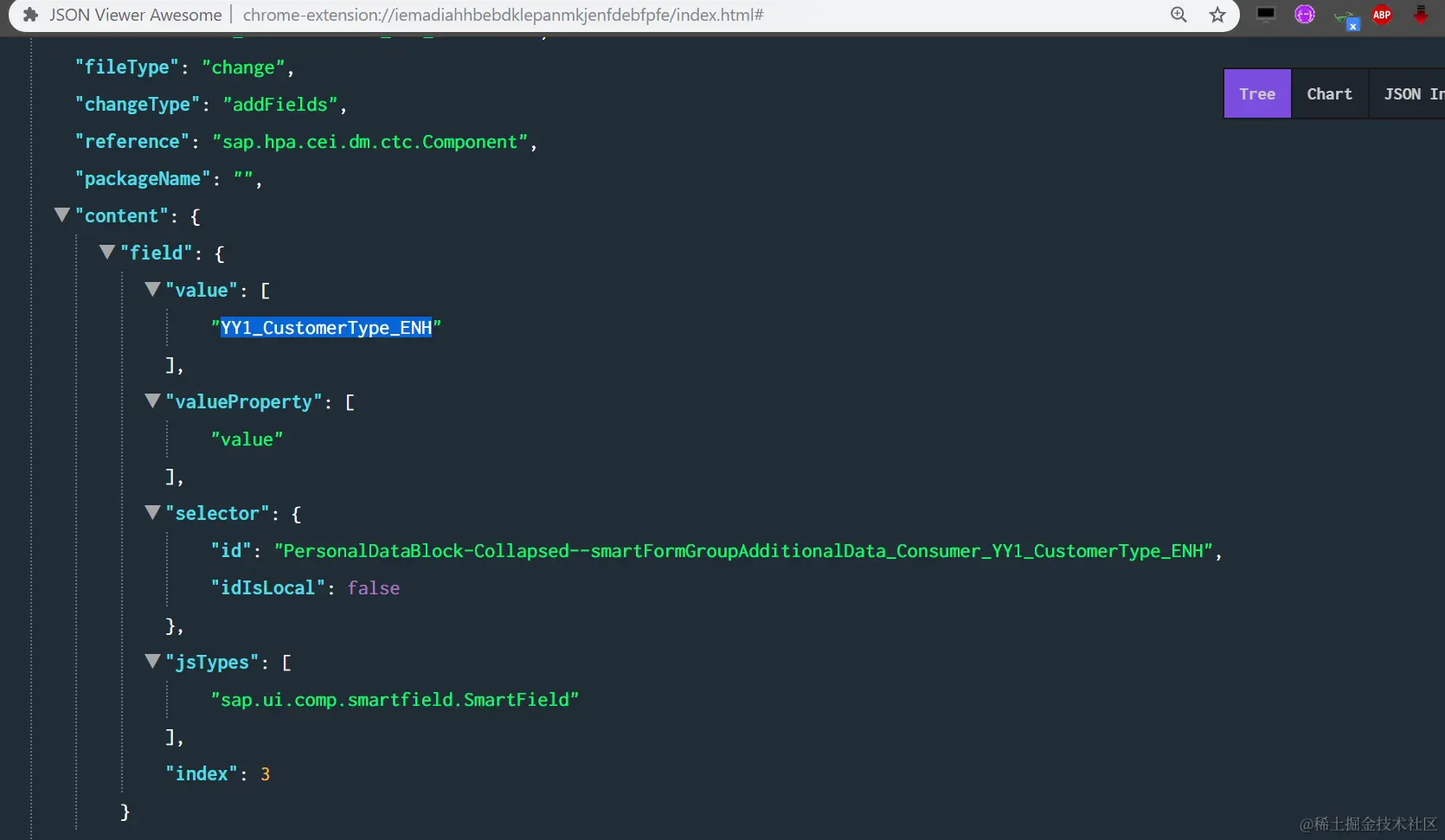Open the black monitor extension icon
Screen dimensions: 1445x840
point(1266,15)
